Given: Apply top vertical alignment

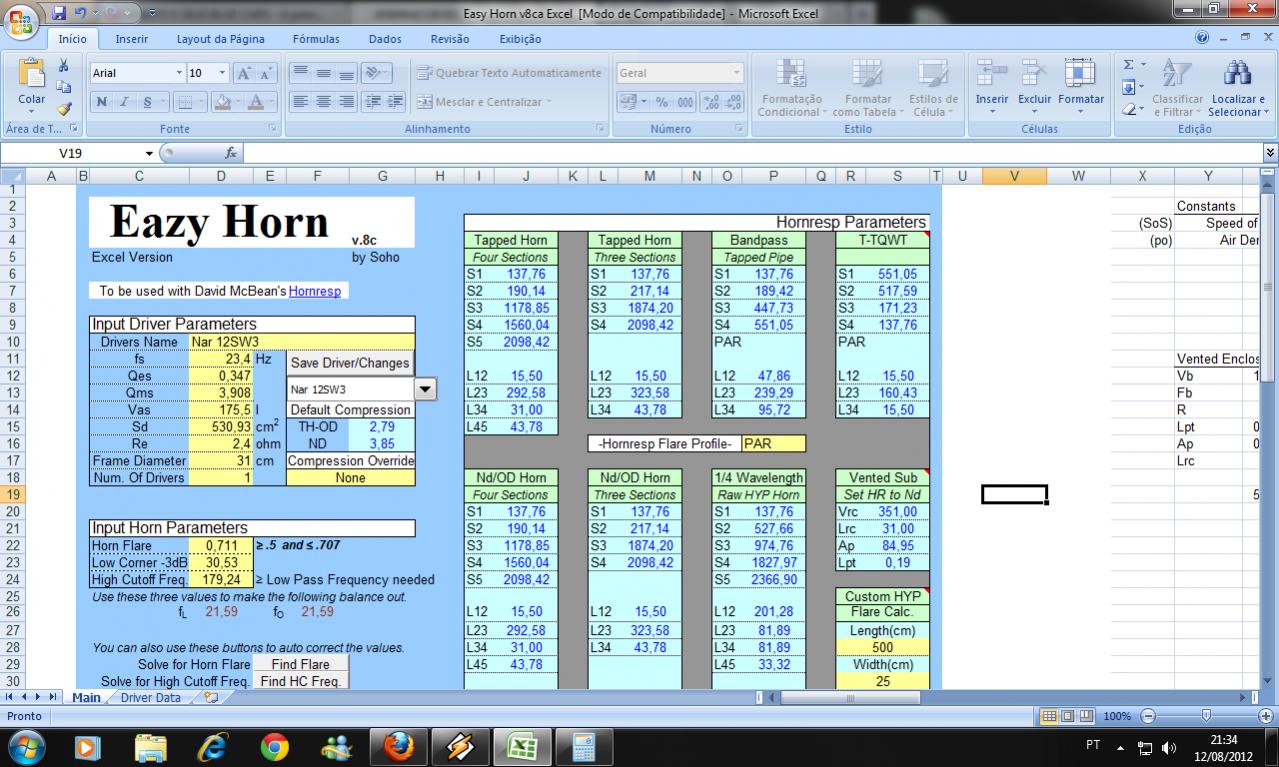Looking at the screenshot, I should coord(300,73).
